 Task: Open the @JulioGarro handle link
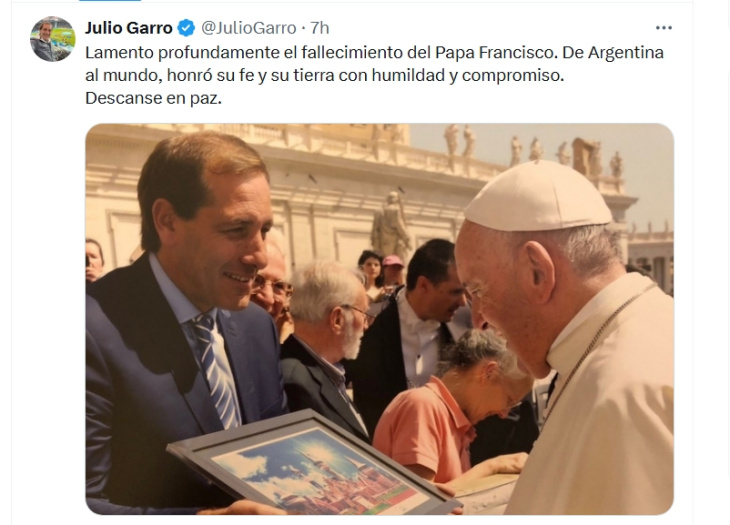point(249,28)
